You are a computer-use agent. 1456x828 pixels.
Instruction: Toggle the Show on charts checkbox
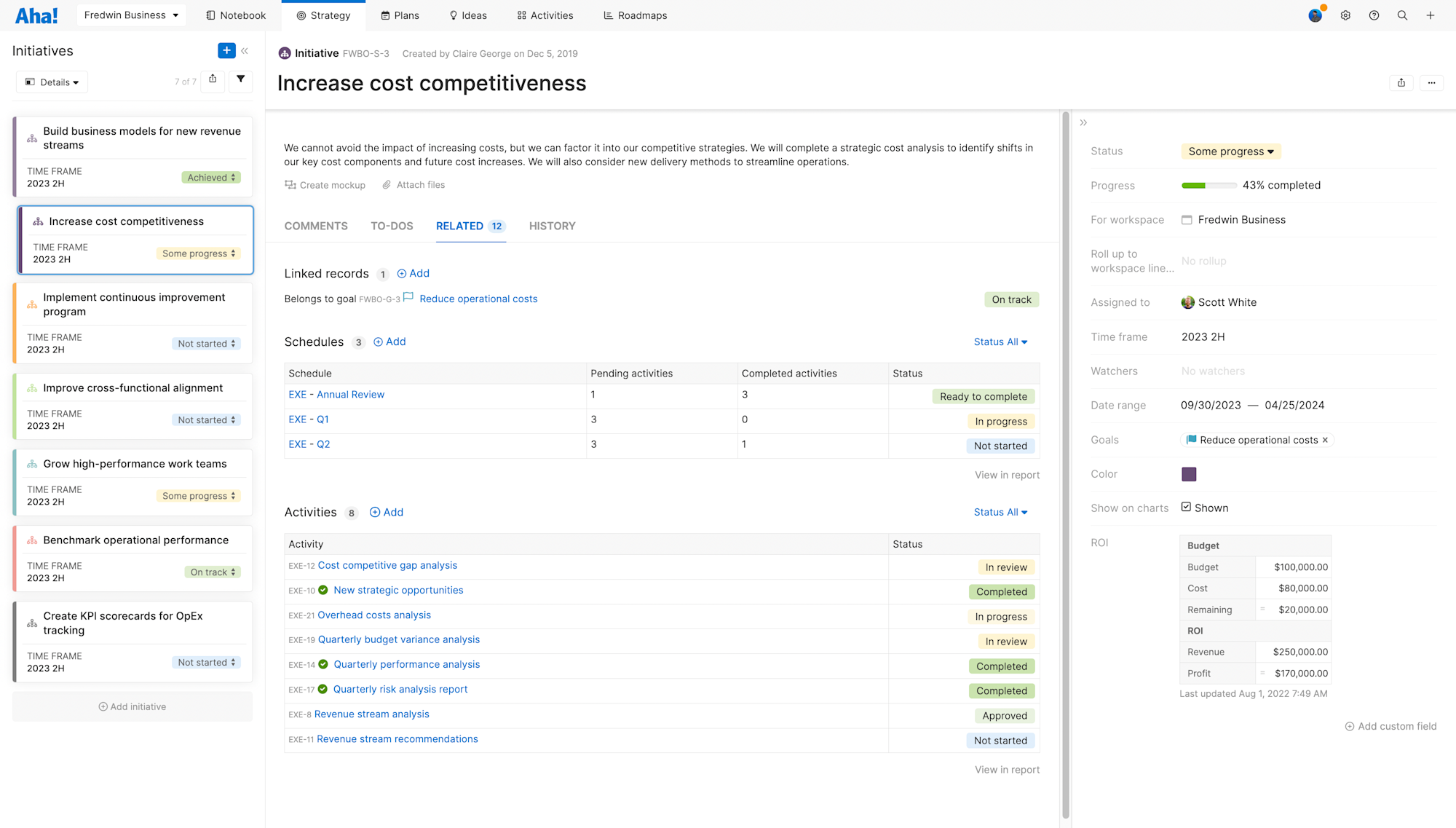pyautogui.click(x=1186, y=507)
